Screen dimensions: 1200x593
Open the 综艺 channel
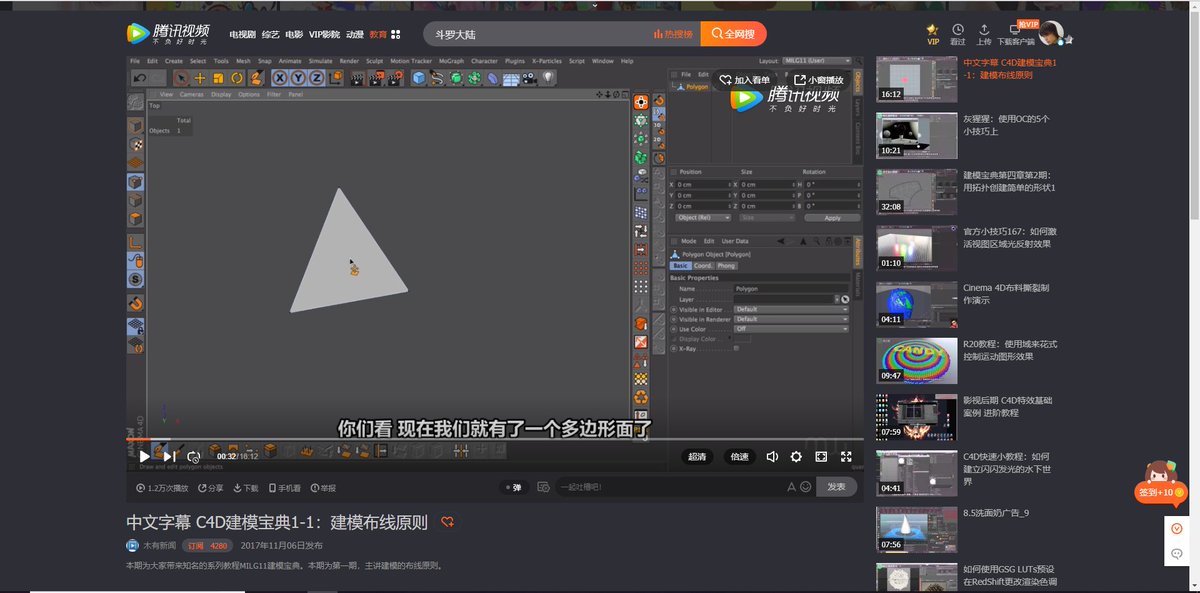pos(270,34)
